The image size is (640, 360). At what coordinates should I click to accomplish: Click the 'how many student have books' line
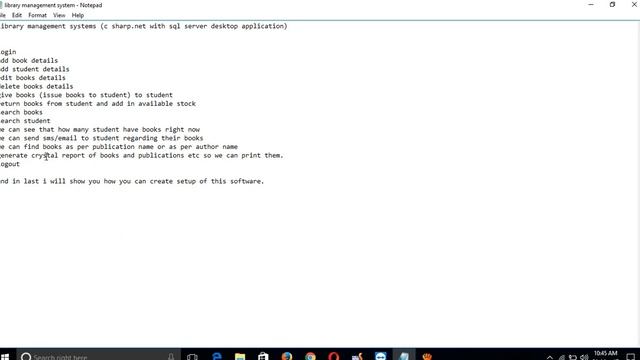[100, 129]
